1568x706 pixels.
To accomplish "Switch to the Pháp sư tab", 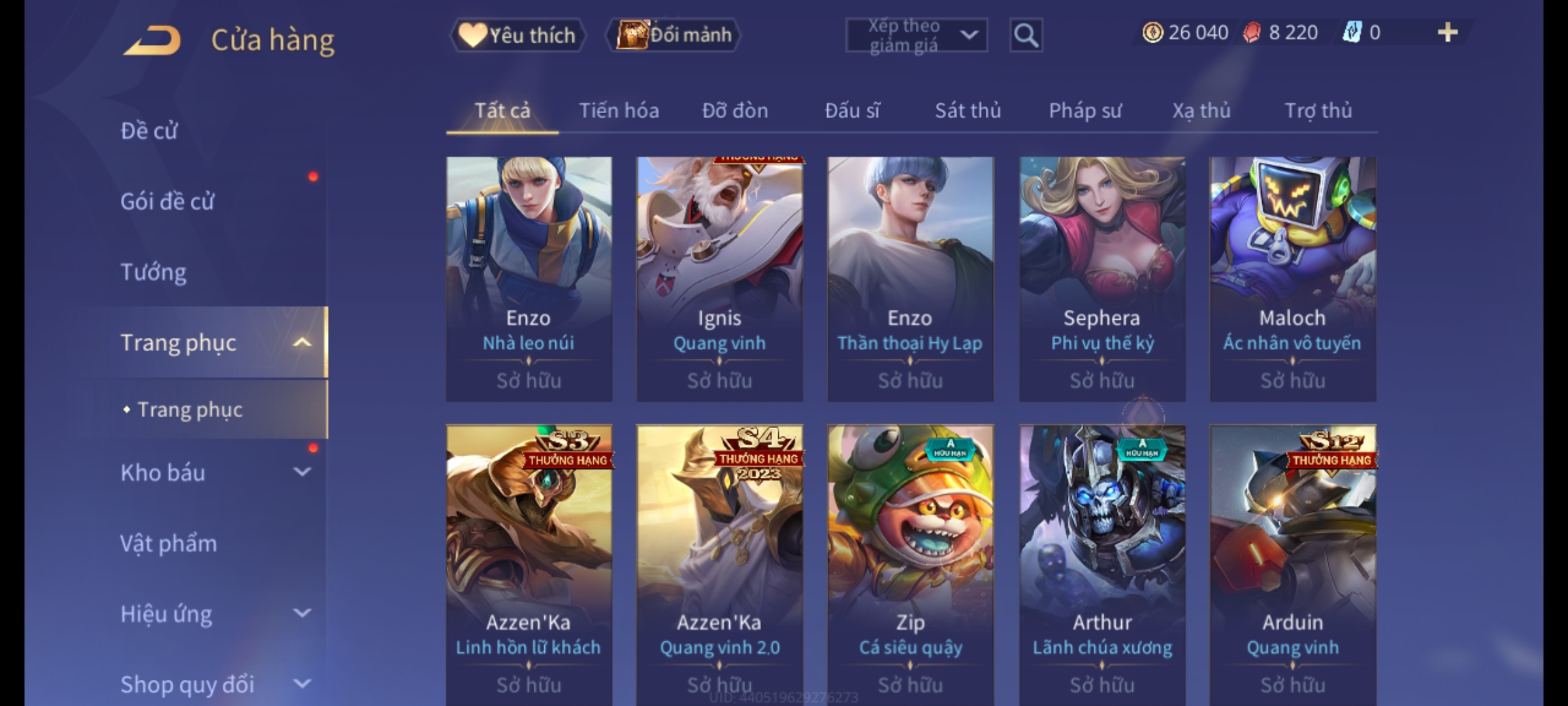I will click(1085, 110).
